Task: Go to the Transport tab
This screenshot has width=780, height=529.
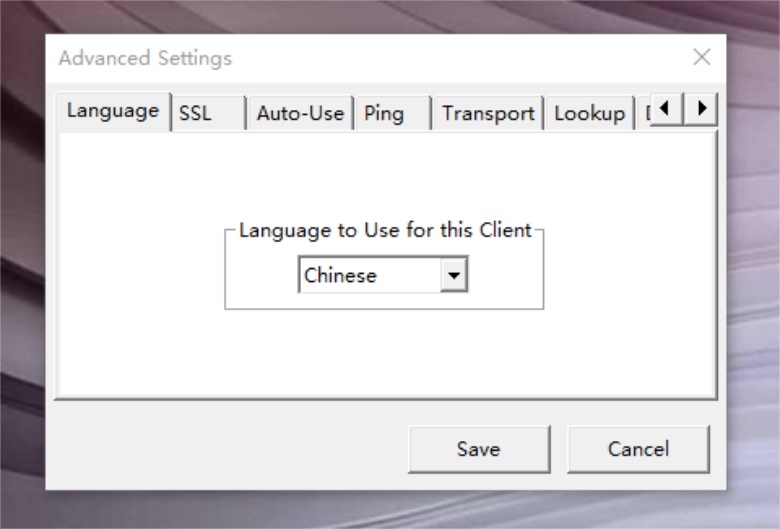Action: pyautogui.click(x=488, y=113)
